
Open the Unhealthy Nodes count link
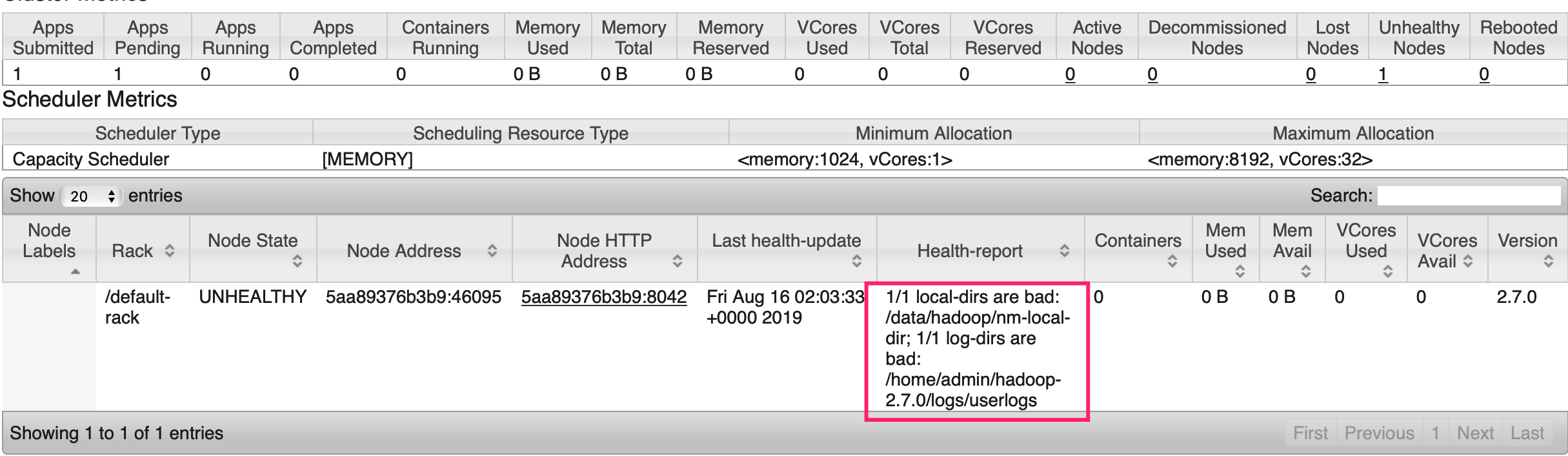(1383, 74)
